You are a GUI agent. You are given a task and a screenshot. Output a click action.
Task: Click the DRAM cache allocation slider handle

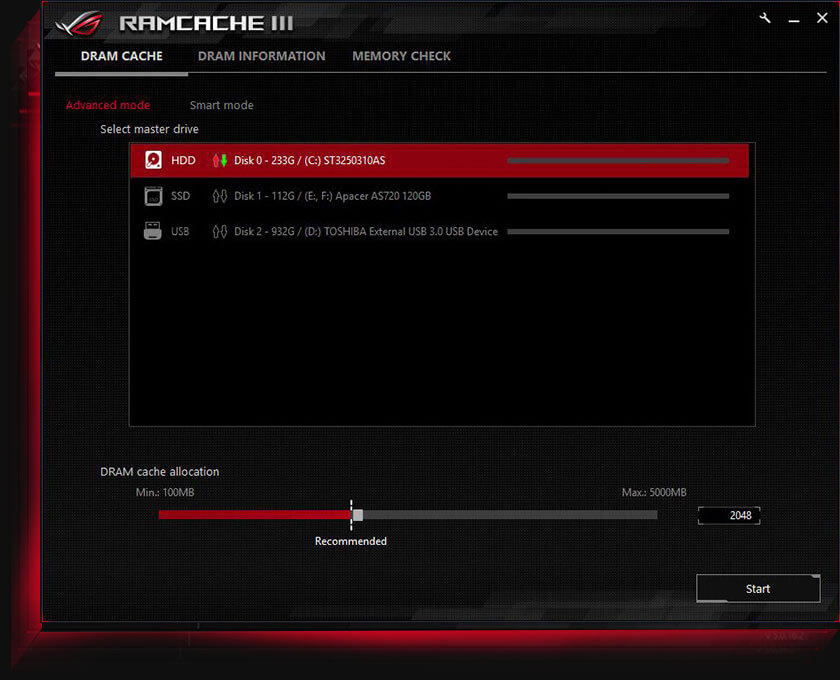pos(358,515)
